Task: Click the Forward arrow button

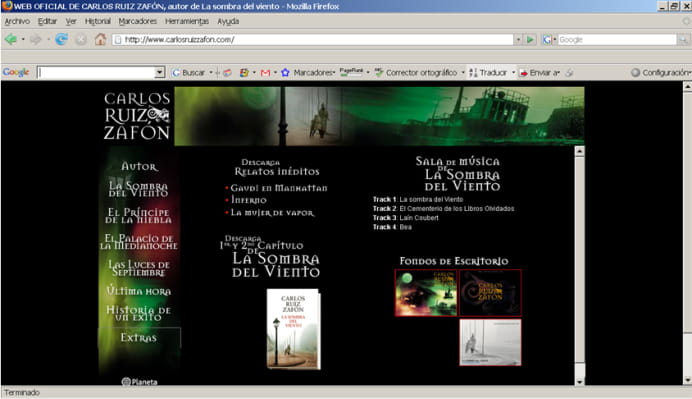Action: pyautogui.click(x=36, y=40)
